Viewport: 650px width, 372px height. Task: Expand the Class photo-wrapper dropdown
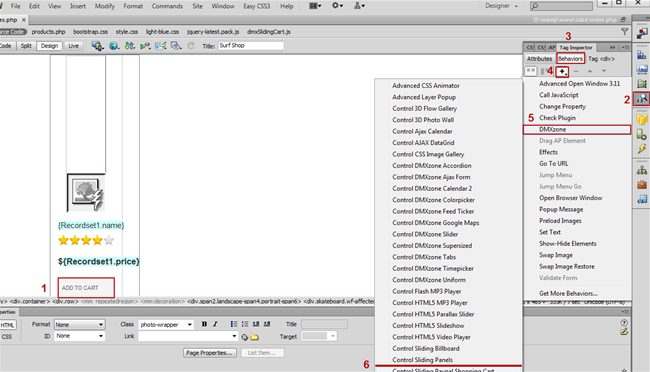[166, 324]
